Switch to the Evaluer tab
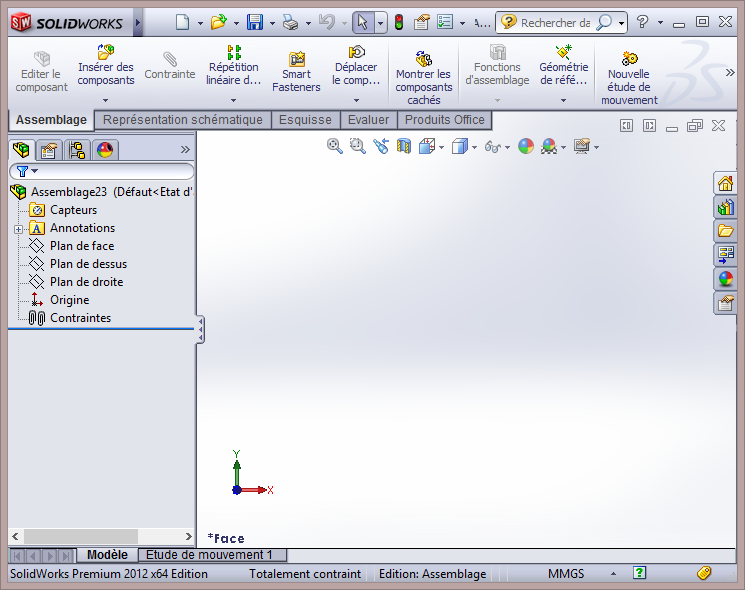The height and width of the screenshot is (590, 745). [x=368, y=120]
